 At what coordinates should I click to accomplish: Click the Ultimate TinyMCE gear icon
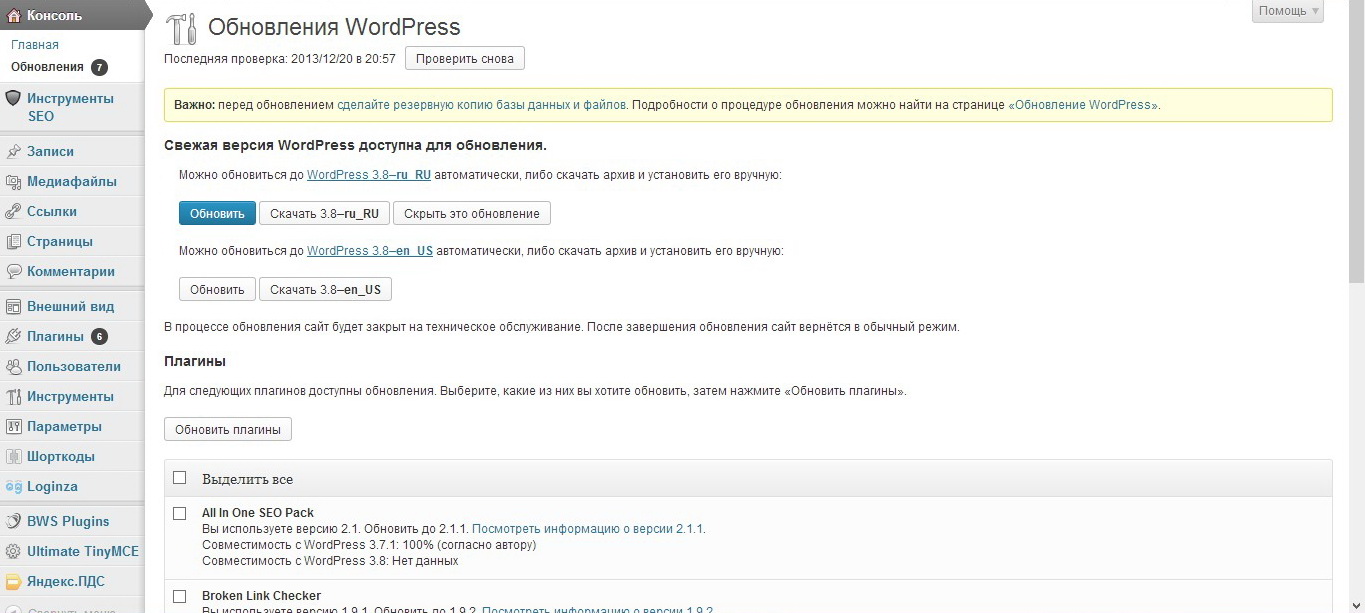[x=13, y=551]
